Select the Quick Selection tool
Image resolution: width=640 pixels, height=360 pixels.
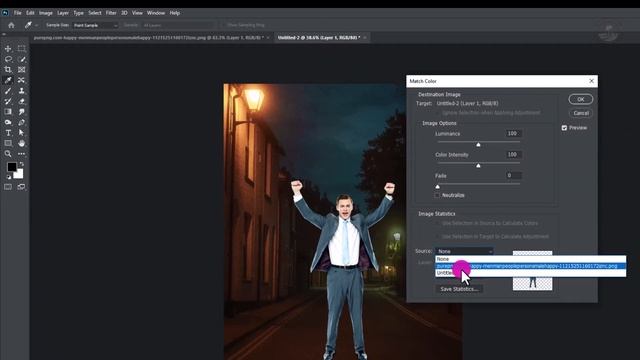22,59
